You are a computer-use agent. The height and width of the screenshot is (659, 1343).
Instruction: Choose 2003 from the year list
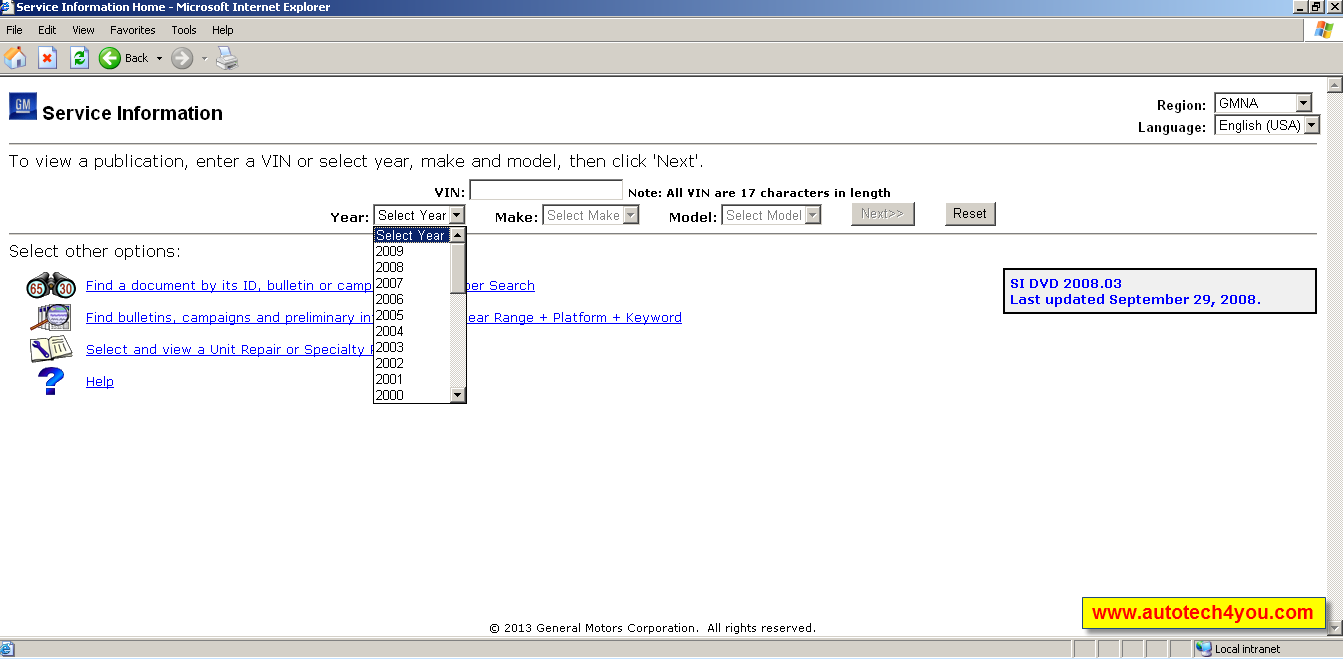tap(412, 347)
